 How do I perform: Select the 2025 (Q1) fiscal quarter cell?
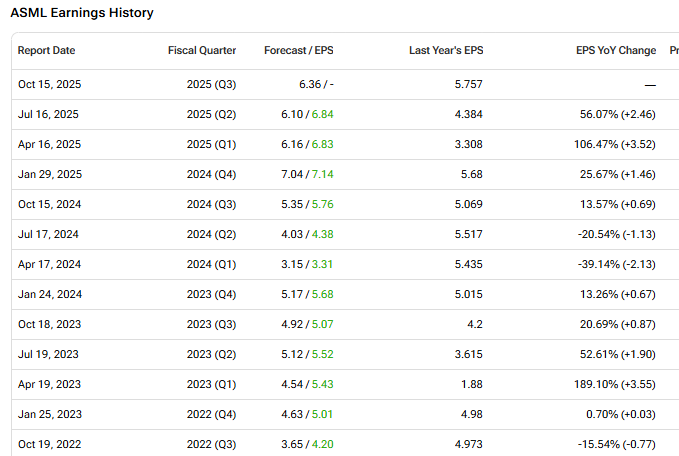[212, 145]
